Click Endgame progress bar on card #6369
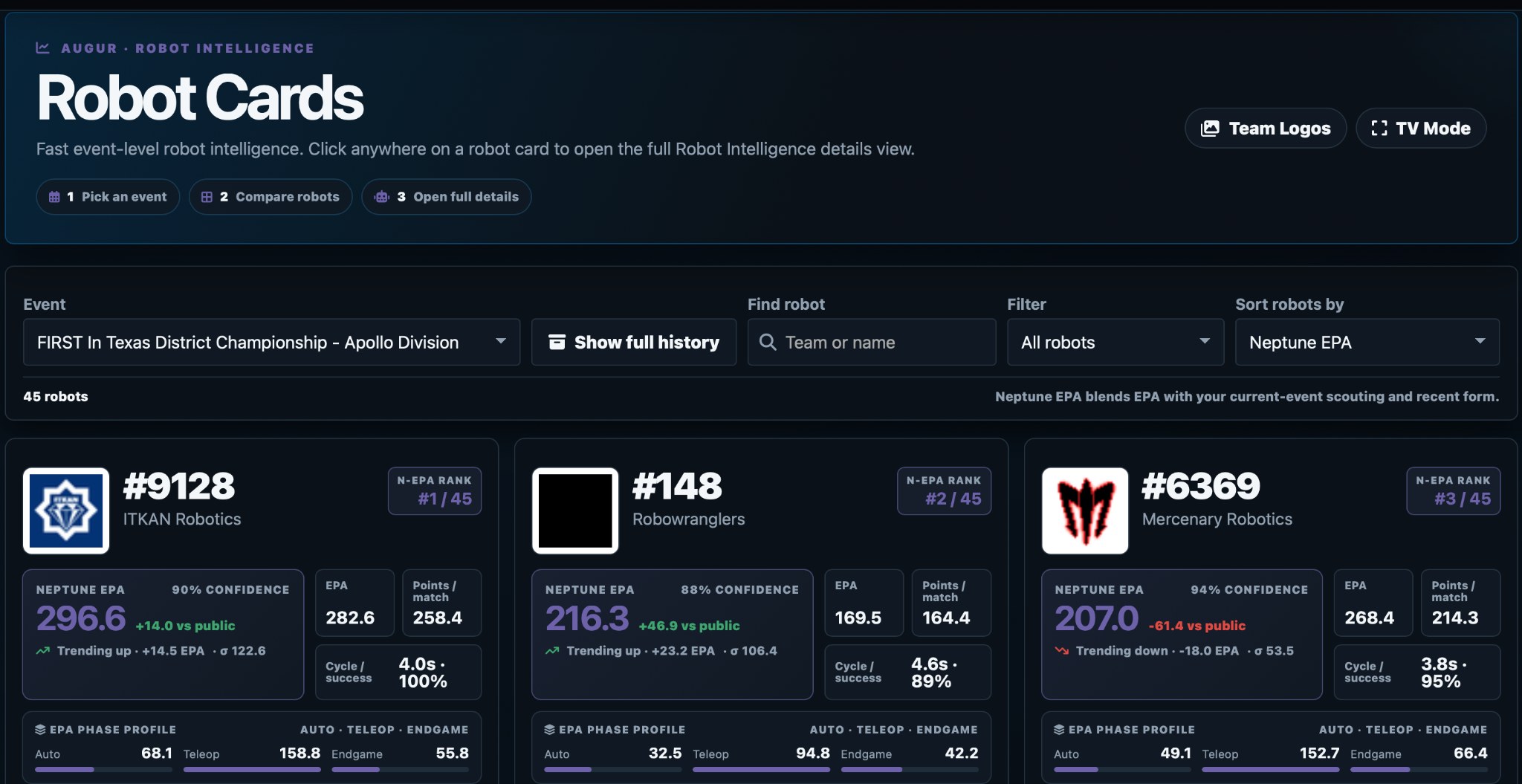Viewport: 1522px width, 784px height. click(1419, 769)
